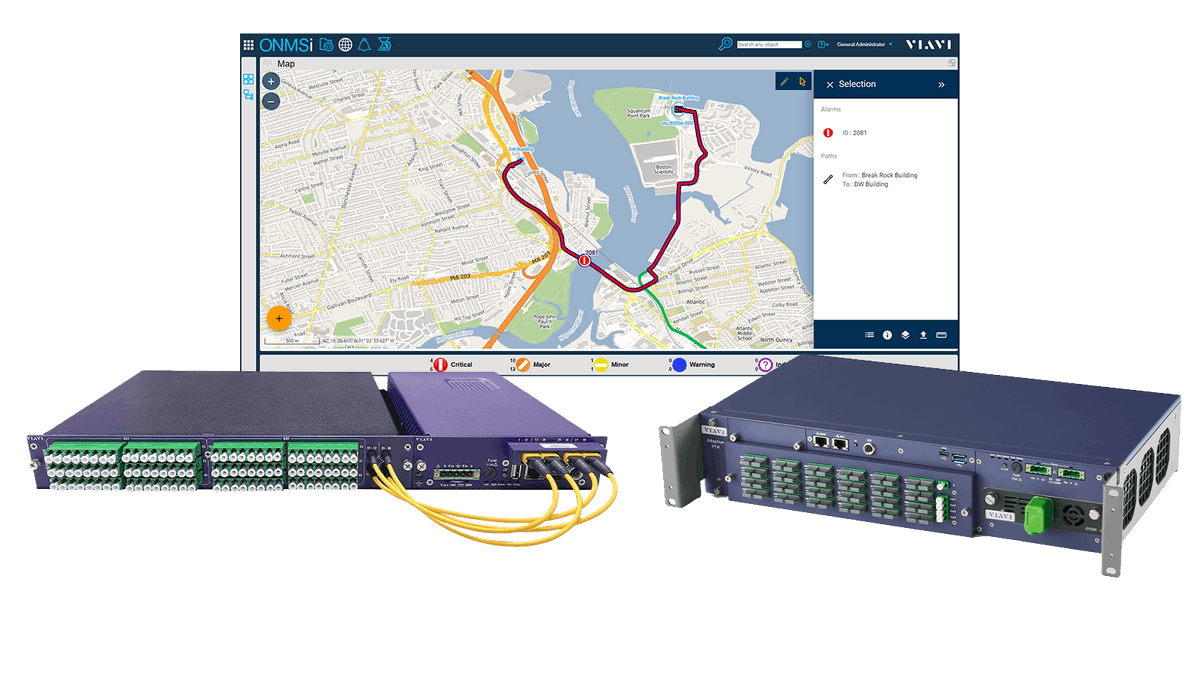Click the orange plus button on the map
The width and height of the screenshot is (1200, 675).
pos(278,318)
